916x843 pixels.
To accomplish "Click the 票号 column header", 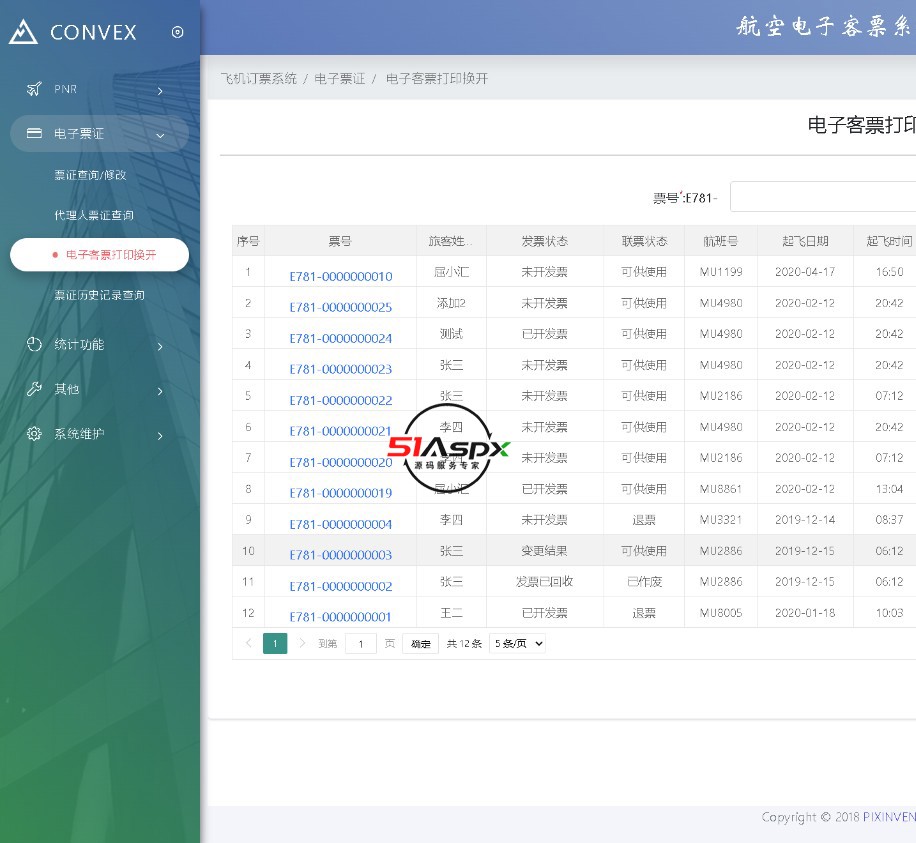I will pos(340,241).
